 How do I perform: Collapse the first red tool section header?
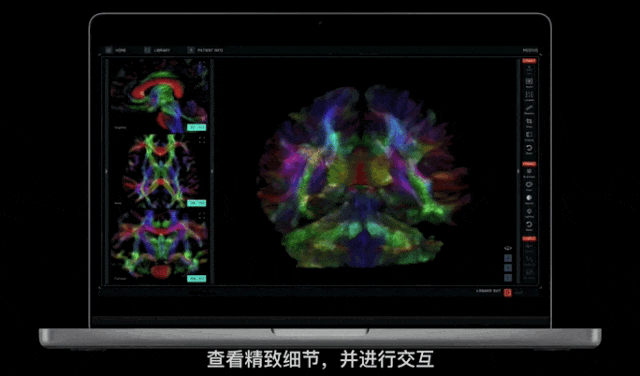(x=529, y=61)
